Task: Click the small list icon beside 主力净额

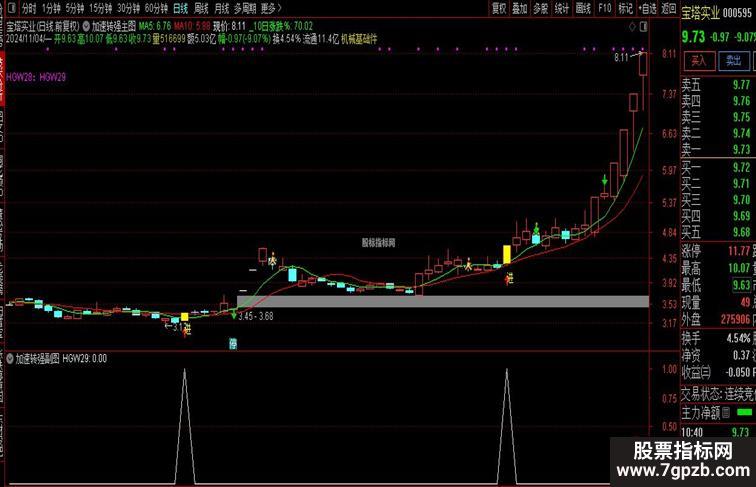Action: tap(726, 412)
